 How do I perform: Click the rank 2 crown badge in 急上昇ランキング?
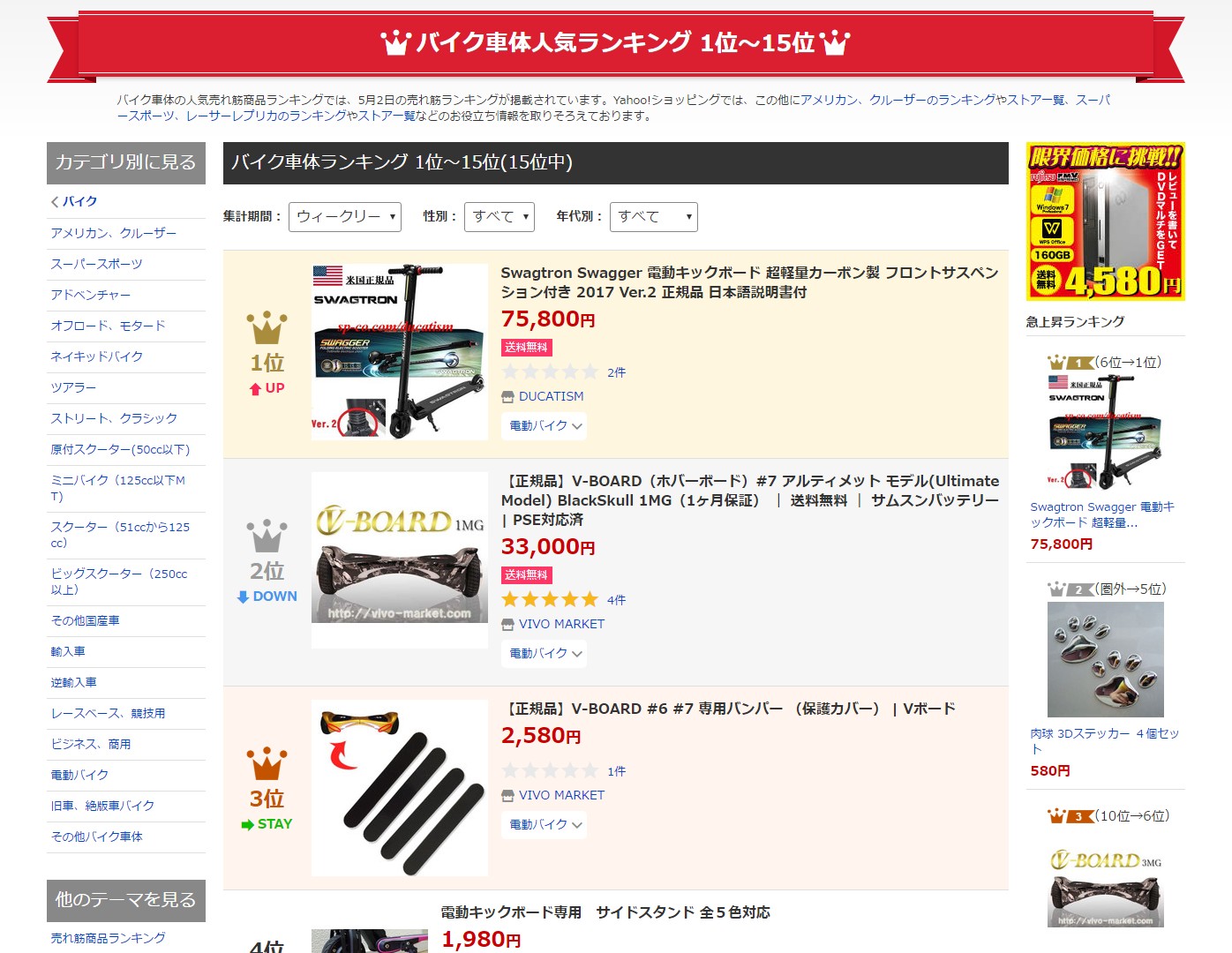click(1070, 589)
